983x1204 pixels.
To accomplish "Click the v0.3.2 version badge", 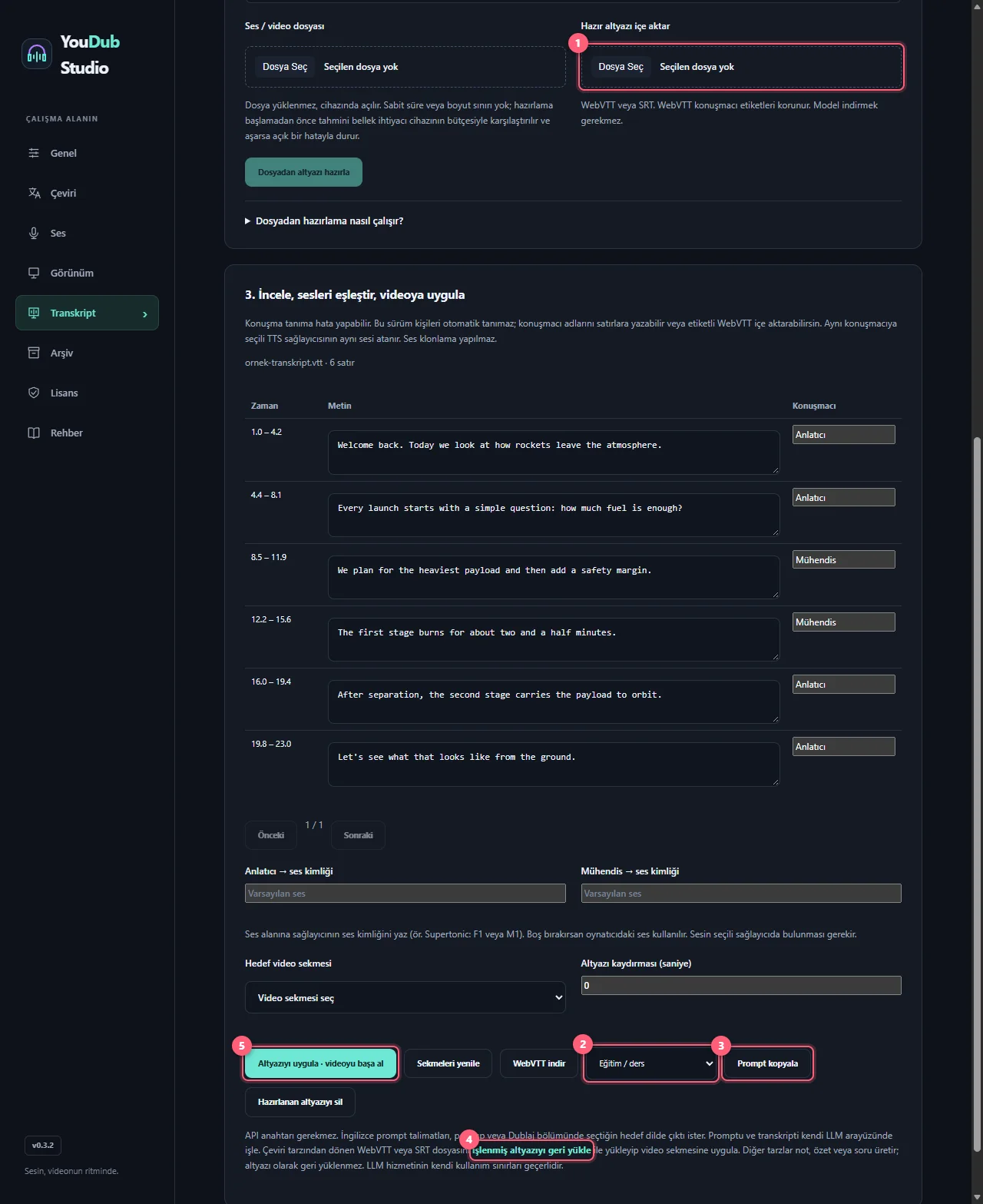I will (x=43, y=1145).
